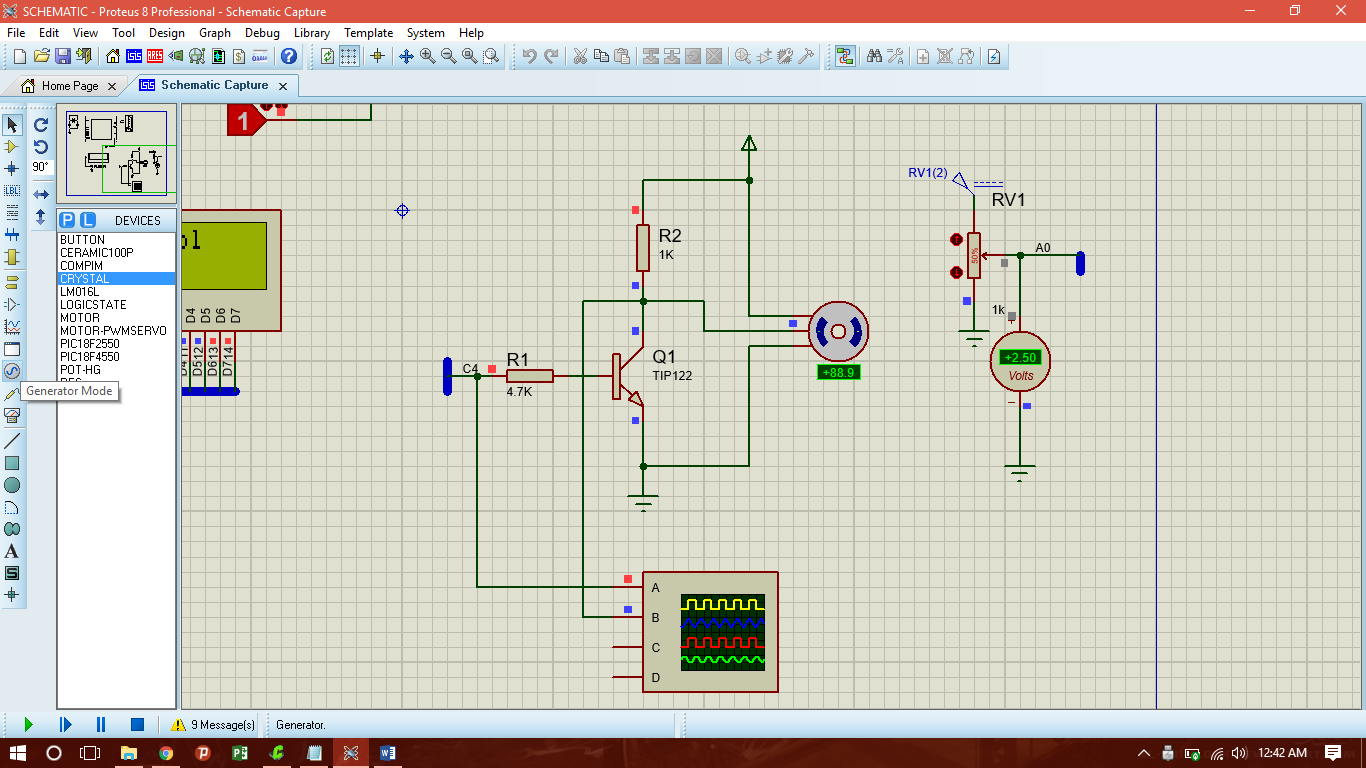Select LM016L in devices list
Image resolution: width=1366 pixels, height=768 pixels.
[x=116, y=292]
